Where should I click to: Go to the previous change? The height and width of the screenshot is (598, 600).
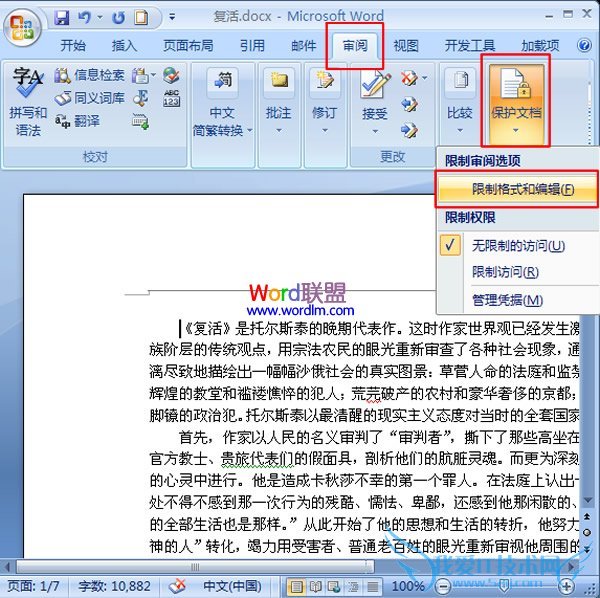tap(409, 104)
